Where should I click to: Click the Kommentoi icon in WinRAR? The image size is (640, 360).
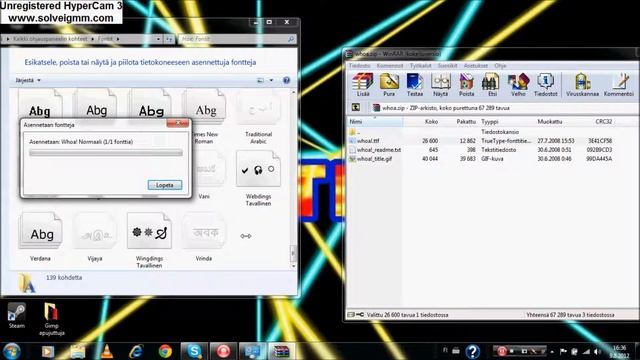point(619,84)
